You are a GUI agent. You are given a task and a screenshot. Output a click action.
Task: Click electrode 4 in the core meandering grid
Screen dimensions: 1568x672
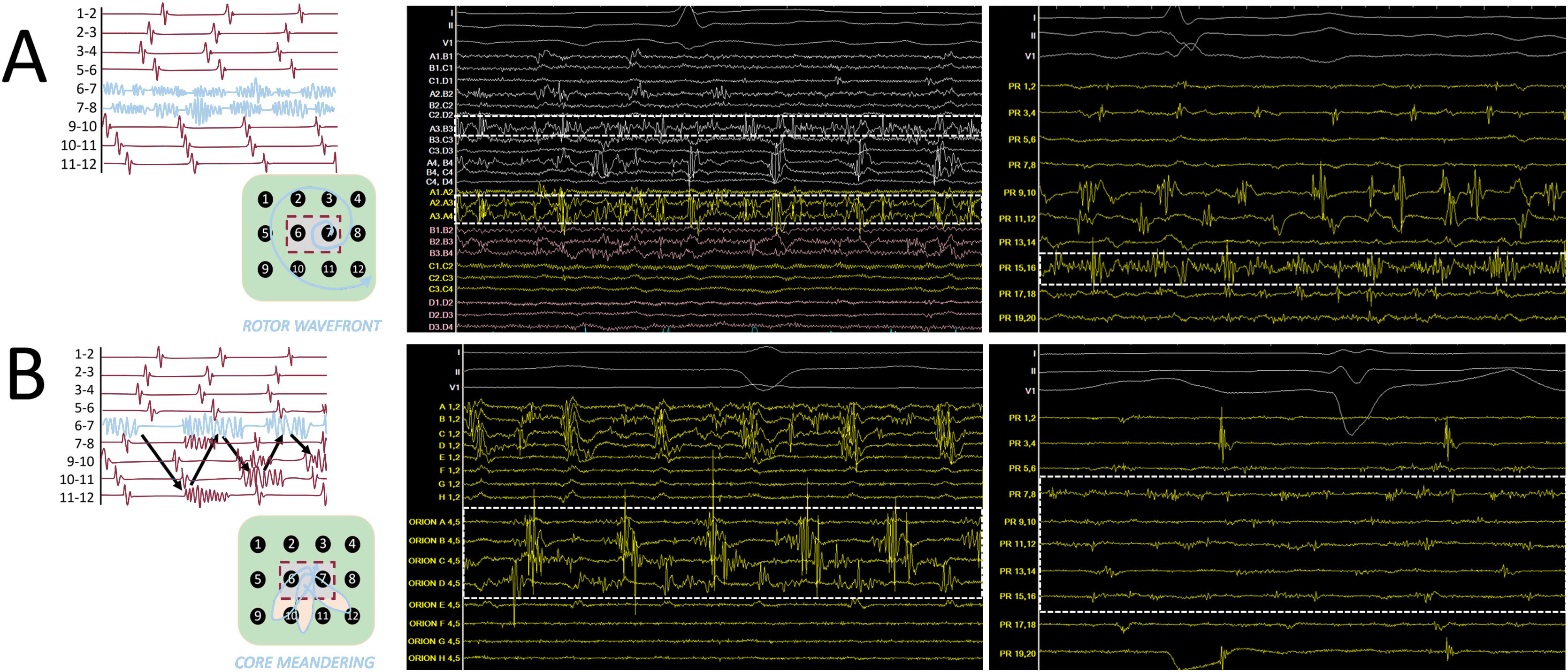[352, 543]
